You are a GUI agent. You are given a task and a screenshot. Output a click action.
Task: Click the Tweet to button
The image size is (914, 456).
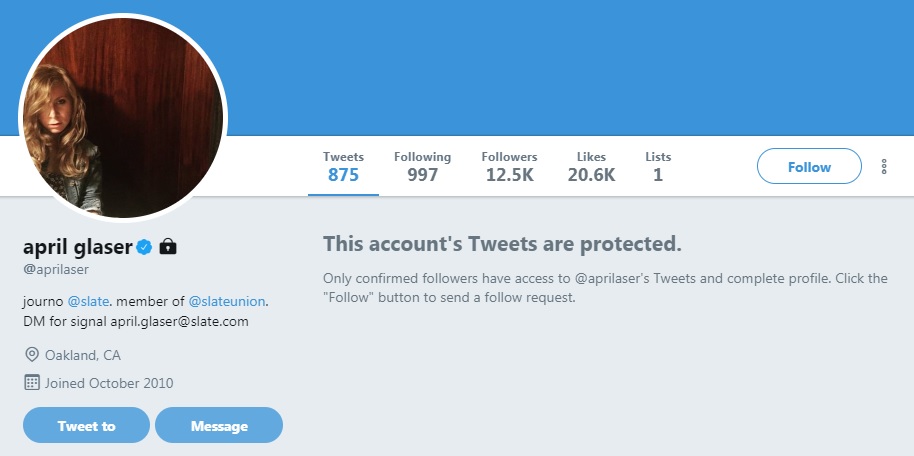86,425
